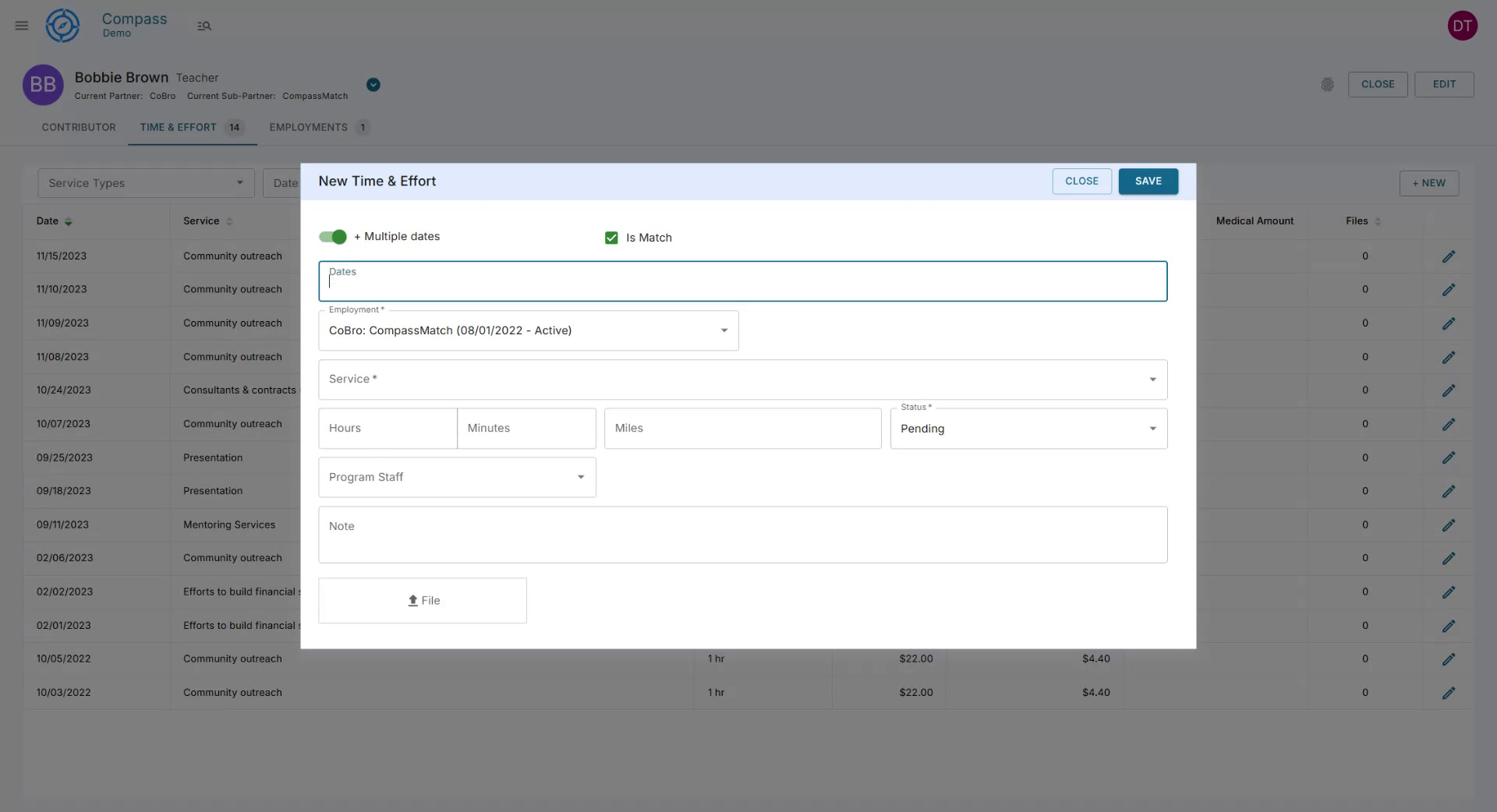This screenshot has width=1497, height=812.
Task: Click inside the Note text area
Action: [x=742, y=535]
